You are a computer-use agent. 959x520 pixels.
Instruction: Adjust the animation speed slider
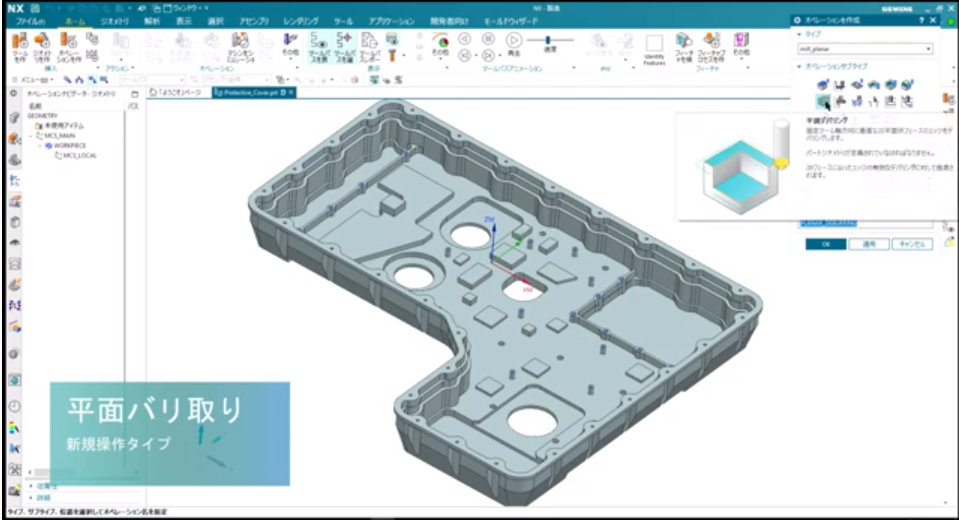[x=549, y=40]
